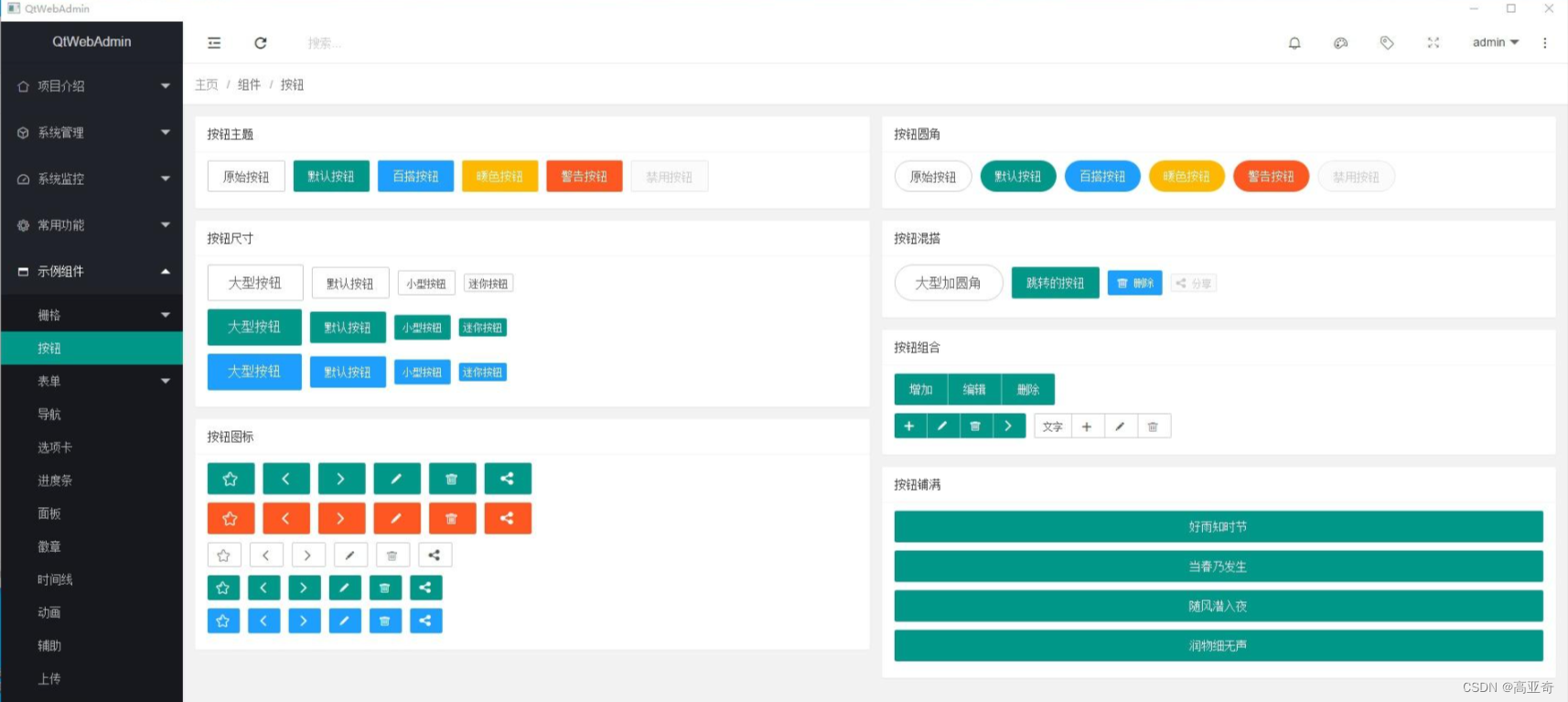The height and width of the screenshot is (702, 1568).
Task: Open 时间线 in the sidebar
Action: tap(91, 579)
